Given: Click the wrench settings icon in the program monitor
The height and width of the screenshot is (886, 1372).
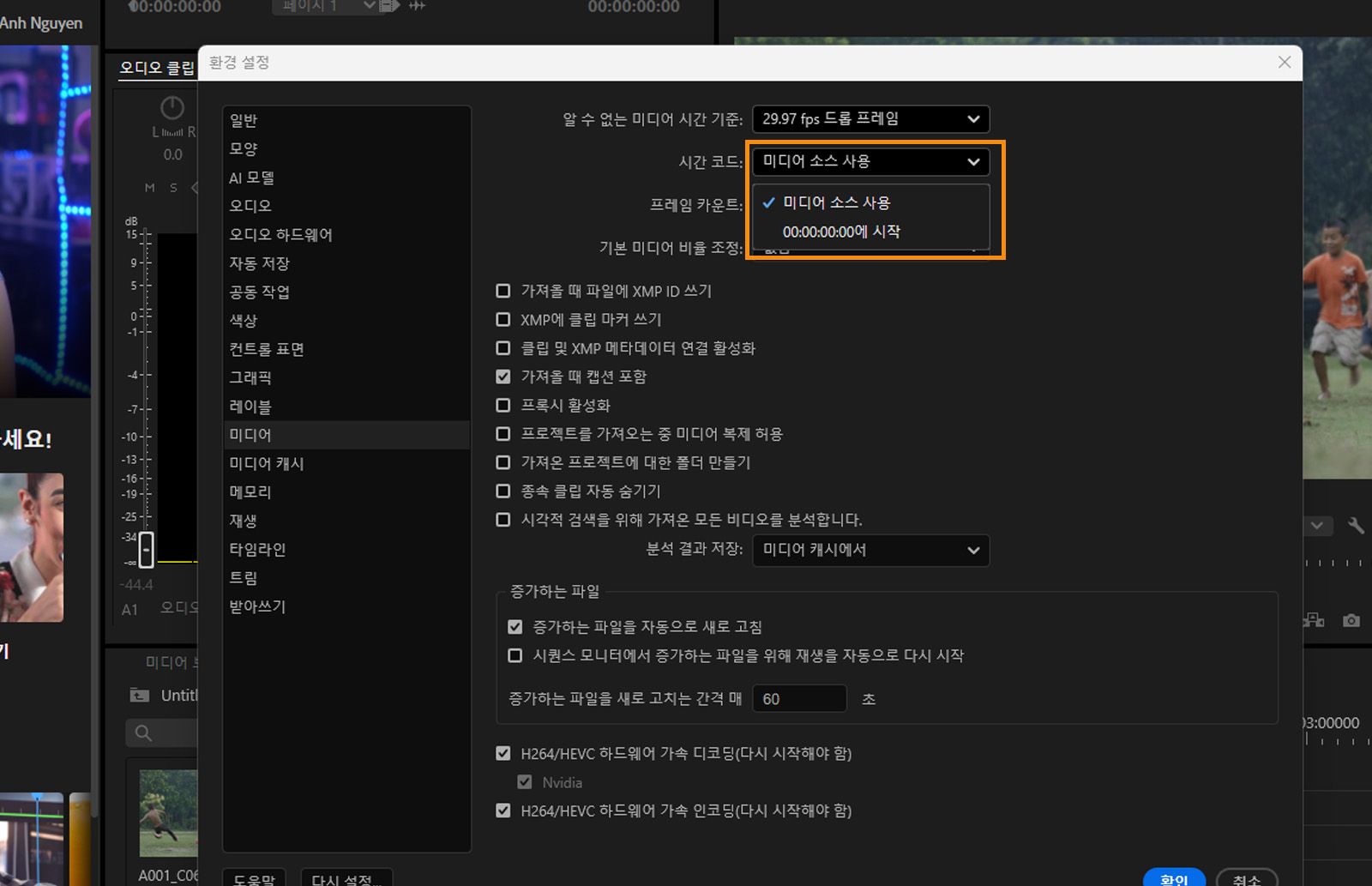Looking at the screenshot, I should click(x=1357, y=526).
